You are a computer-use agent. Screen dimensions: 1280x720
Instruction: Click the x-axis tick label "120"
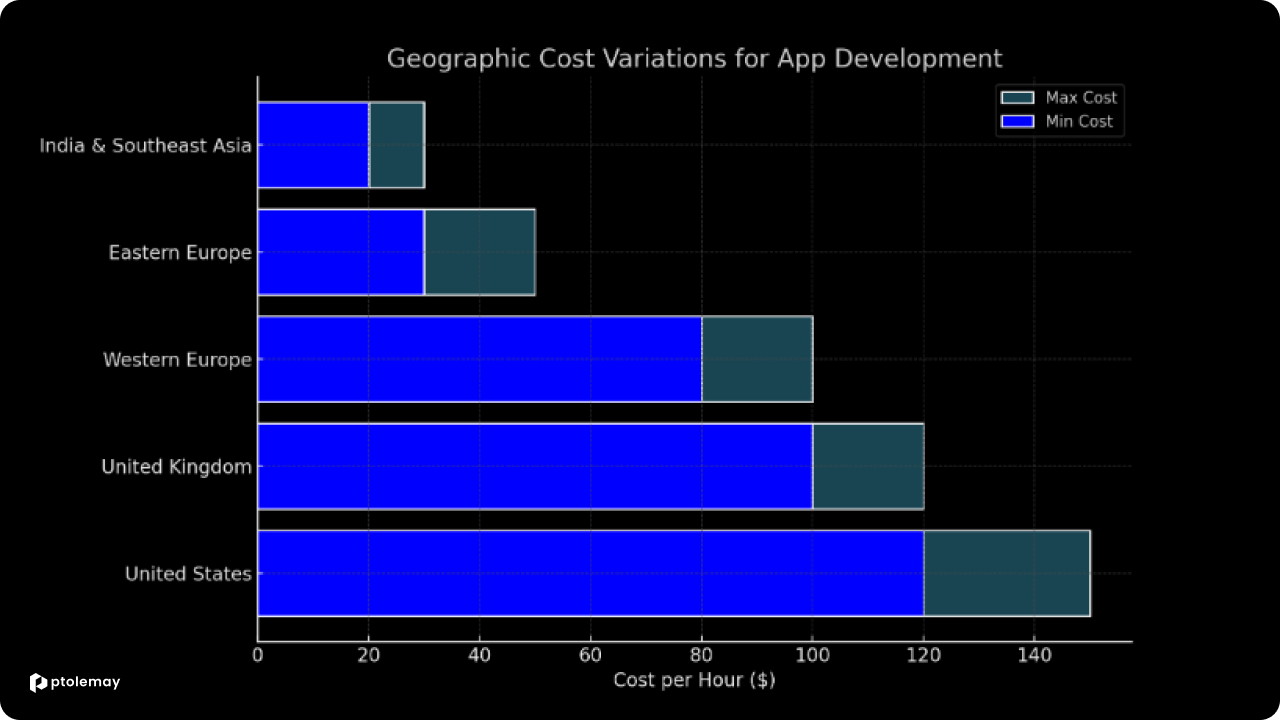924,656
